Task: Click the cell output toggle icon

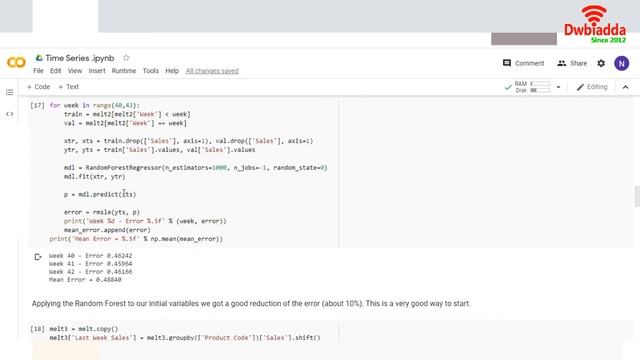Action: [x=38, y=257]
